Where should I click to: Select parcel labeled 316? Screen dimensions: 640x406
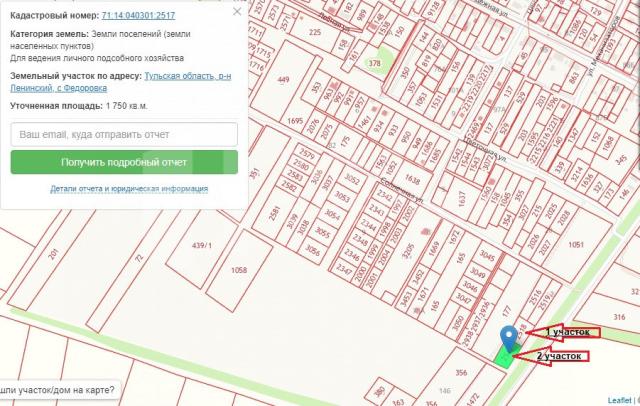tap(619, 317)
